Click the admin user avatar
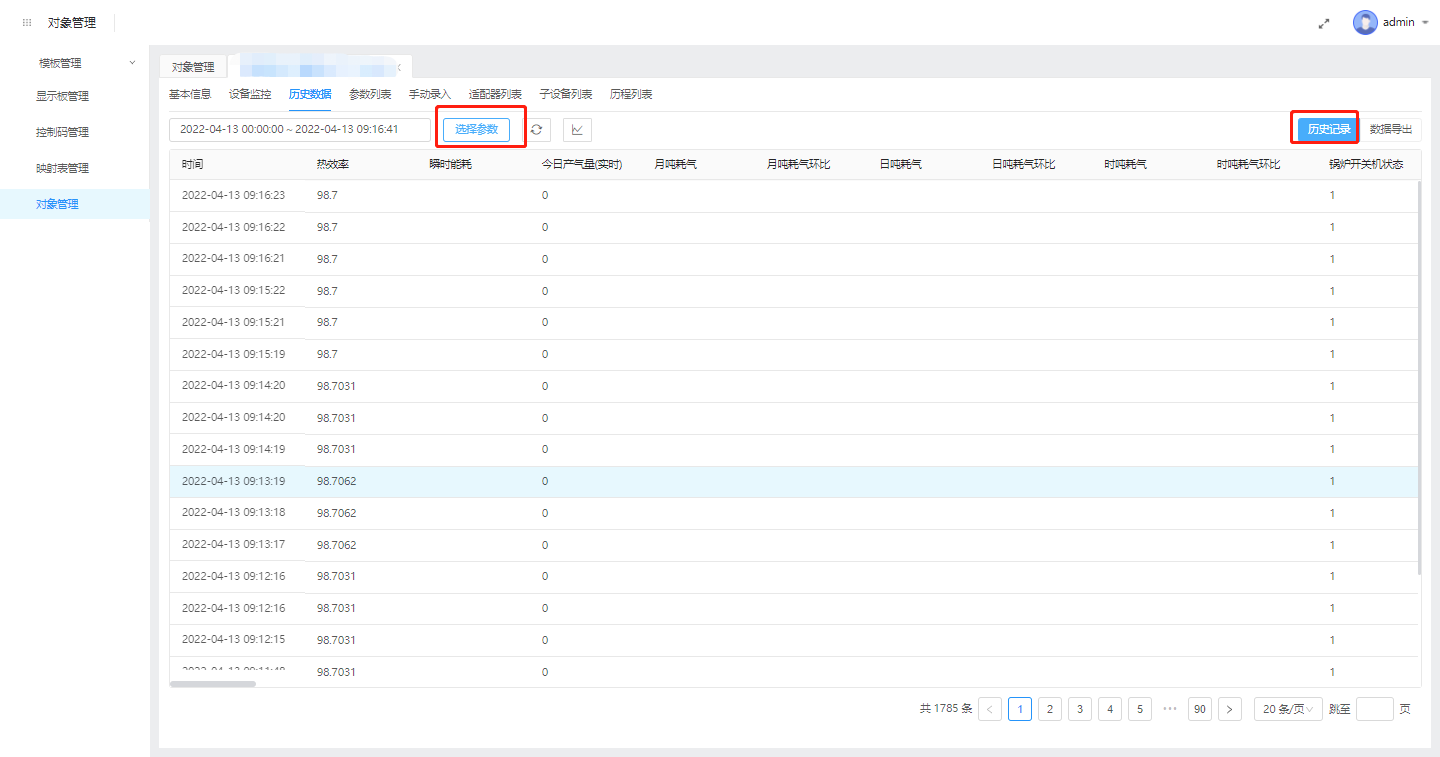Viewport: 1440px width, 757px height. coord(1365,22)
